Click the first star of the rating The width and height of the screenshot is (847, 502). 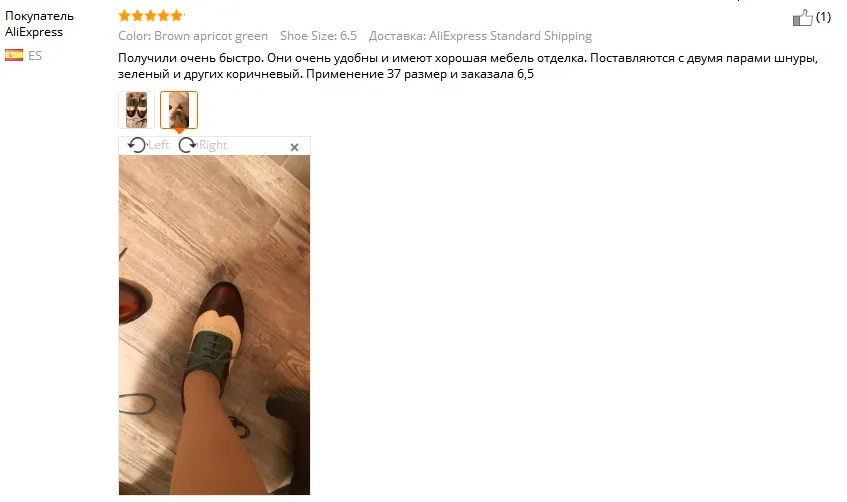[x=124, y=16]
